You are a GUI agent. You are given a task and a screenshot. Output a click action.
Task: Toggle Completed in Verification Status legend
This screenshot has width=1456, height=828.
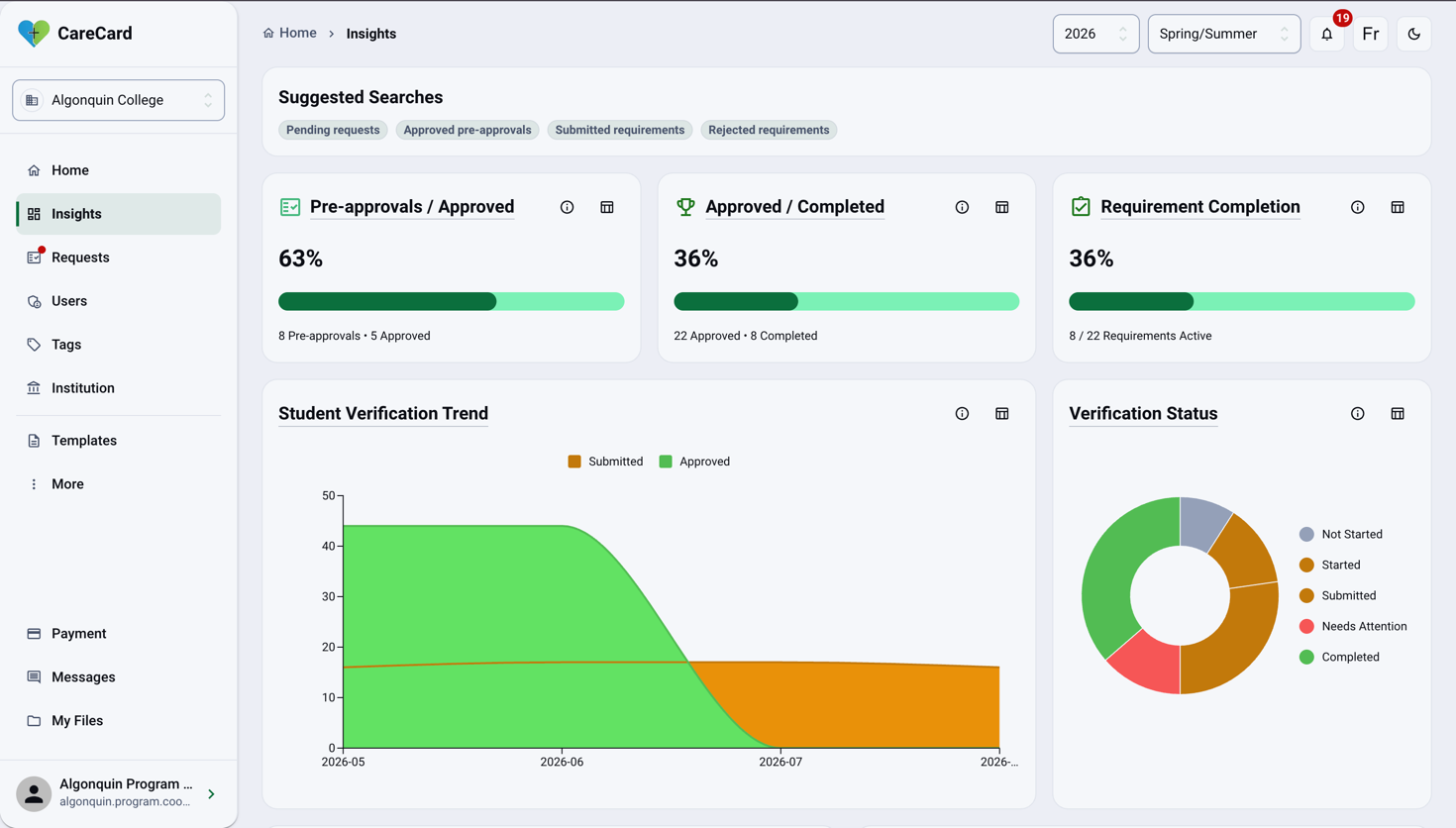pos(1339,657)
